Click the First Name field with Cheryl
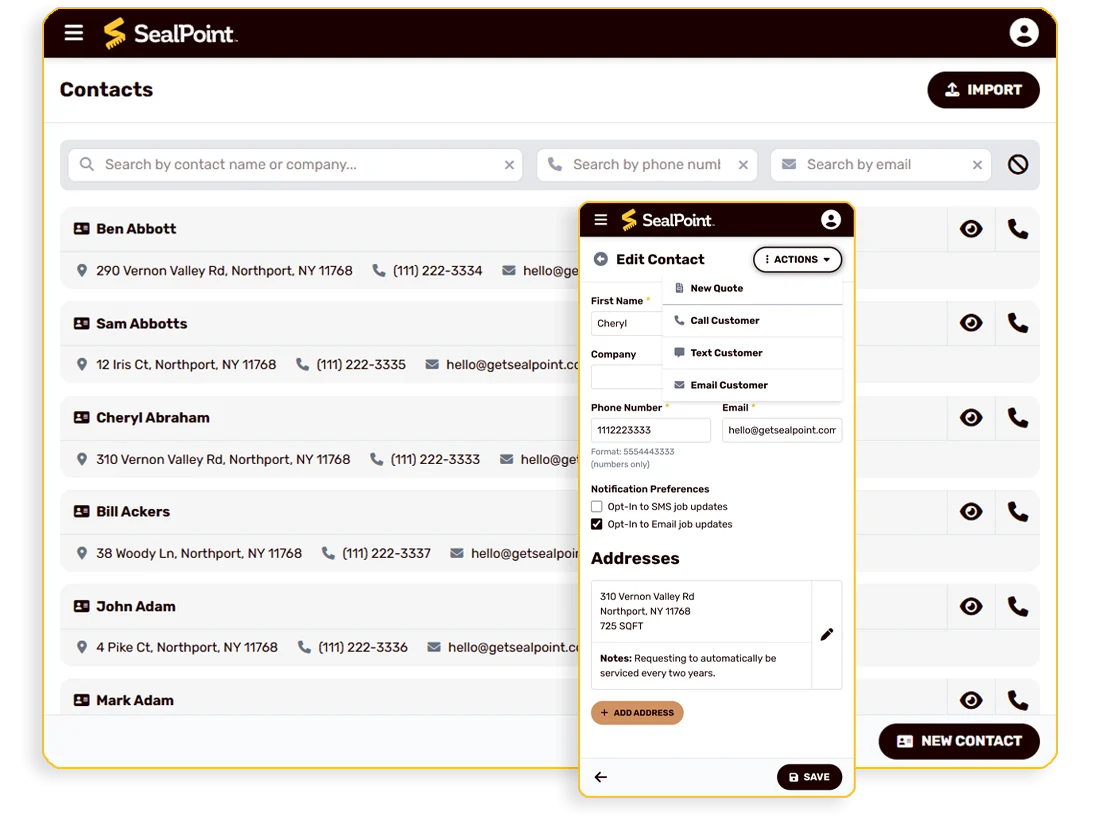Image resolution: width=1100 pixels, height=824 pixels. pyautogui.click(x=626, y=323)
